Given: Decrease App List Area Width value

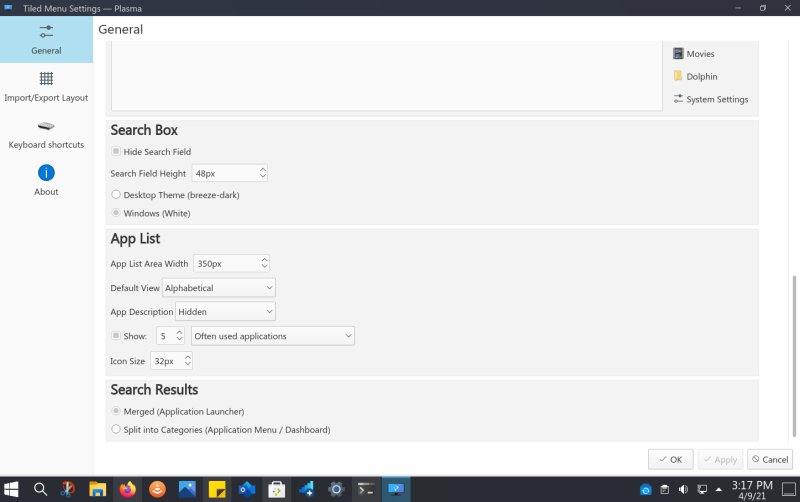Looking at the screenshot, I should click(x=264, y=267).
